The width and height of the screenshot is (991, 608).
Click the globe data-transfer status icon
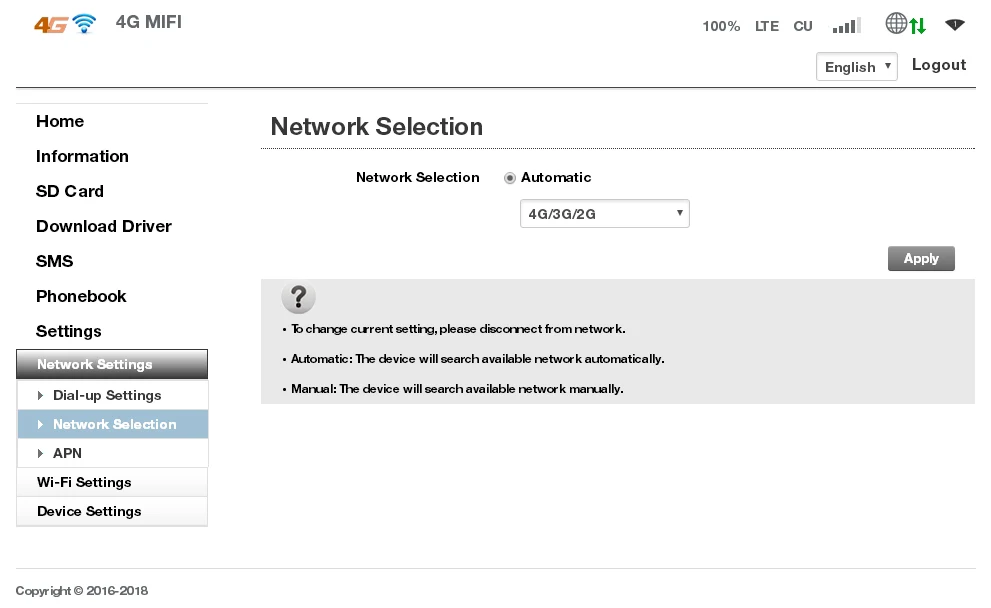[906, 24]
